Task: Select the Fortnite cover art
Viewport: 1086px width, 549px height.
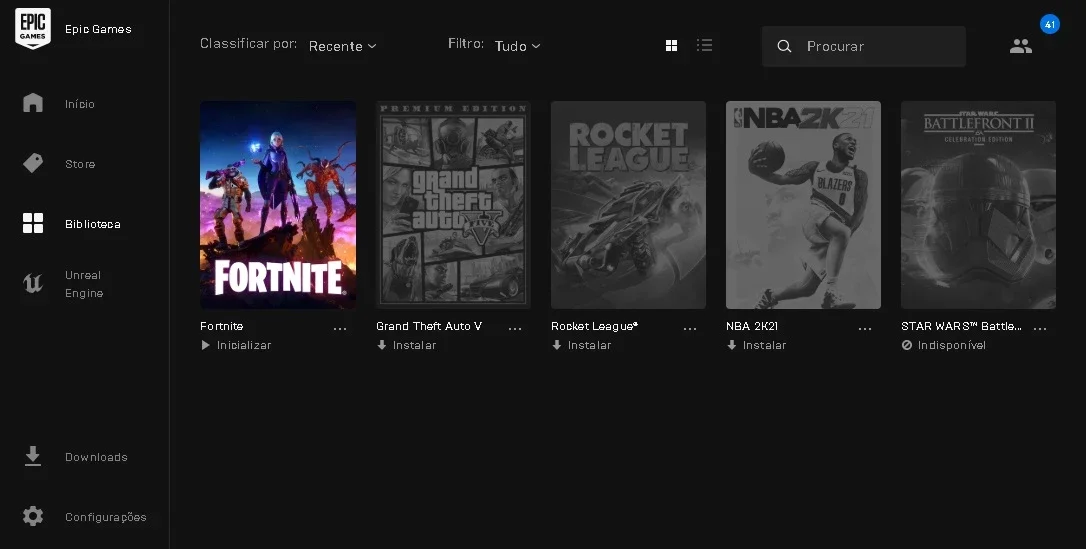Action: pos(278,205)
